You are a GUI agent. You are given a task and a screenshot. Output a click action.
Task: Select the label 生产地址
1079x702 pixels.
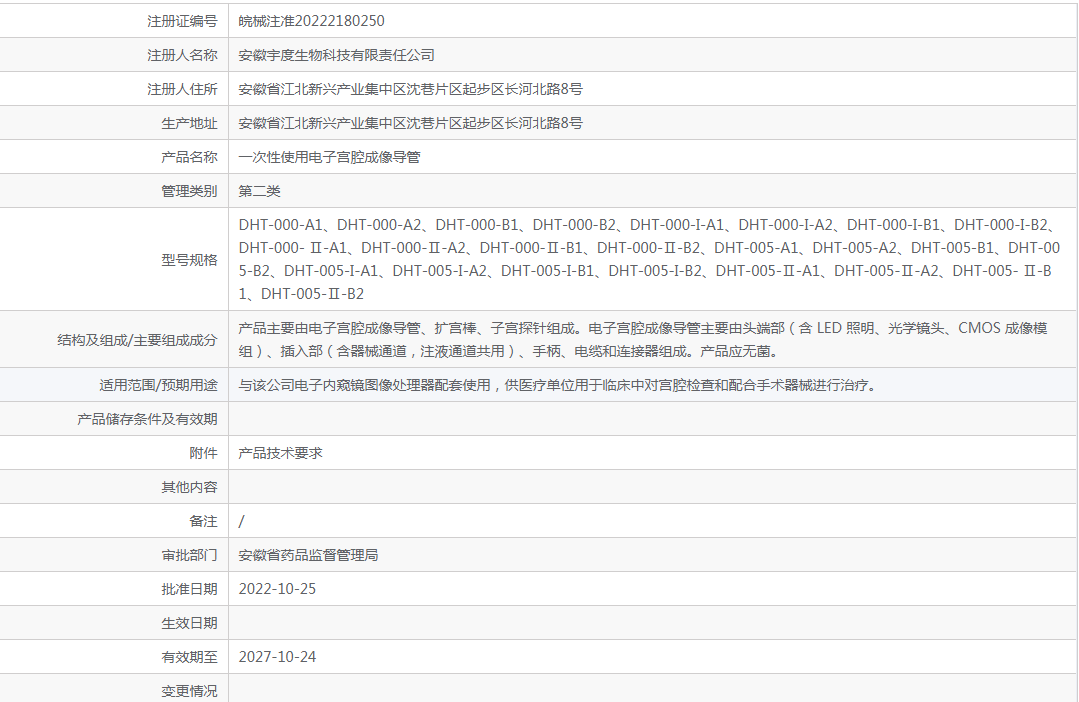click(x=189, y=123)
